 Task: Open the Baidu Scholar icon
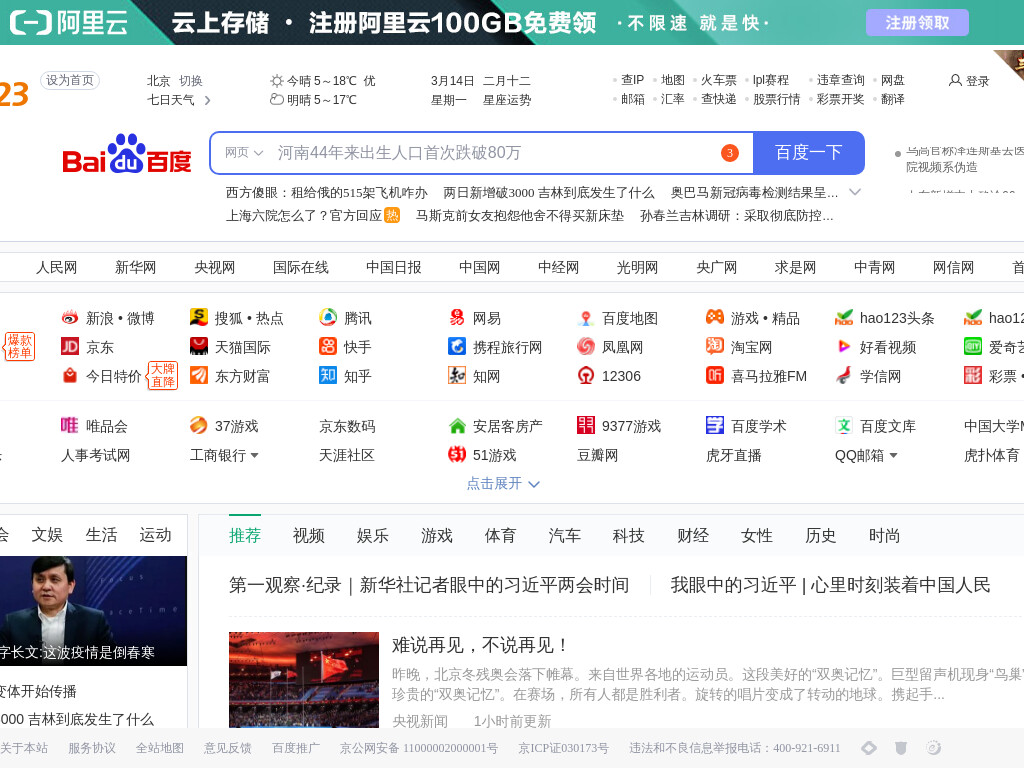pyautogui.click(x=714, y=425)
